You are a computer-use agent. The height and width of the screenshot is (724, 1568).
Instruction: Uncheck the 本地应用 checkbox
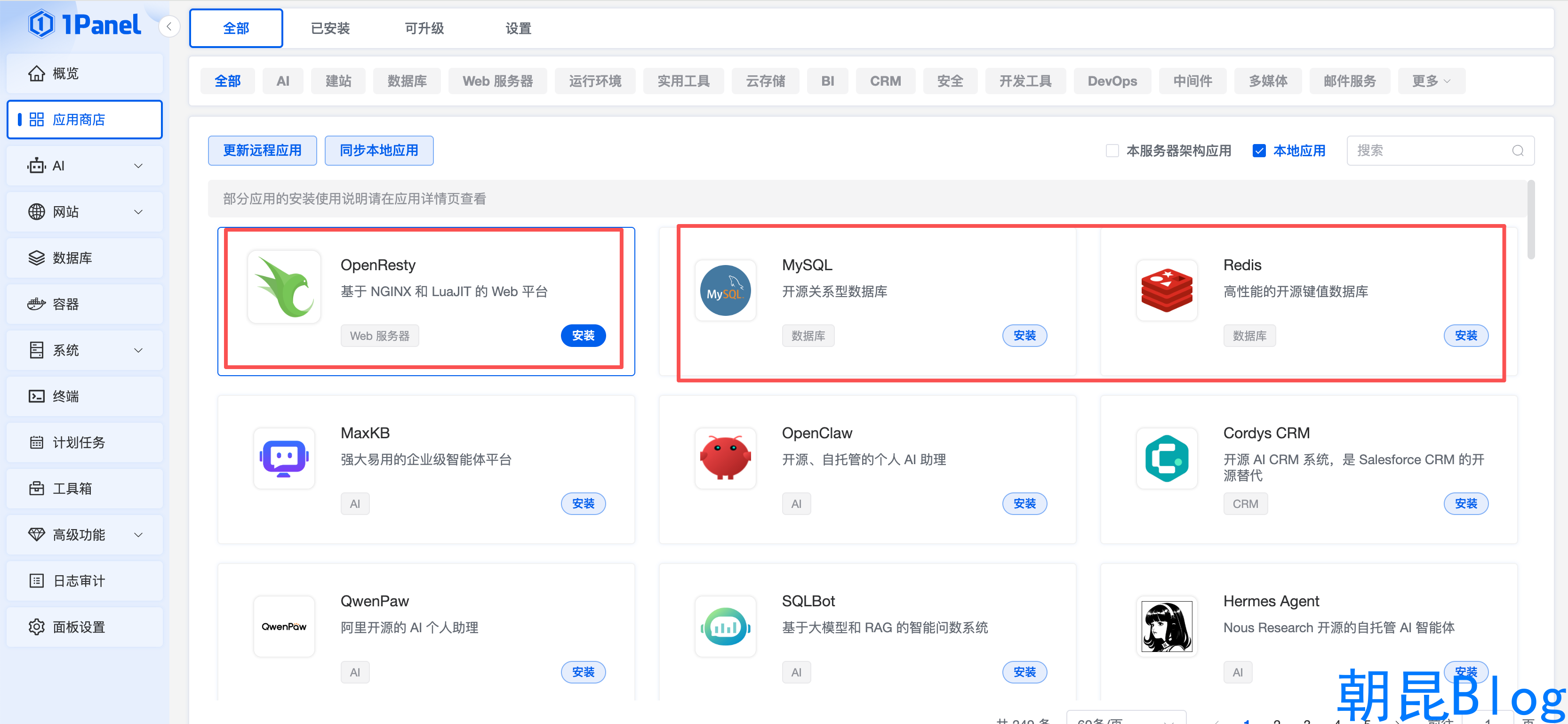tap(1259, 151)
